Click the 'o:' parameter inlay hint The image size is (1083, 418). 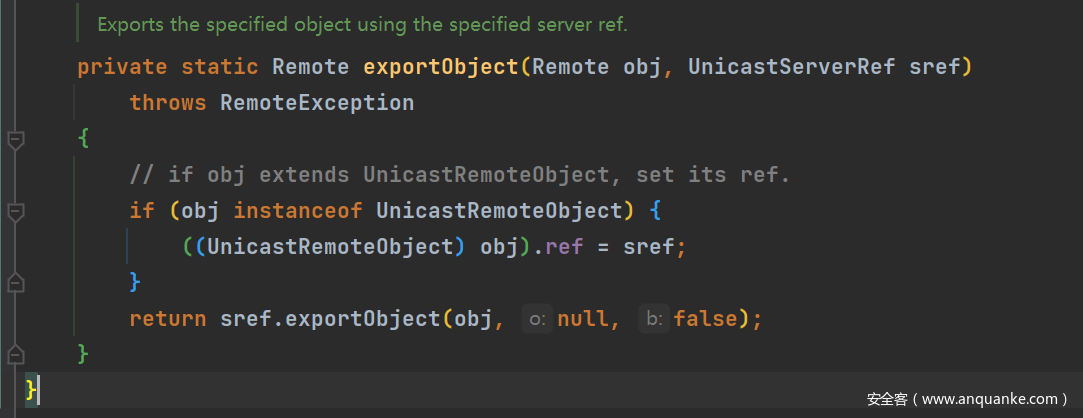(537, 319)
